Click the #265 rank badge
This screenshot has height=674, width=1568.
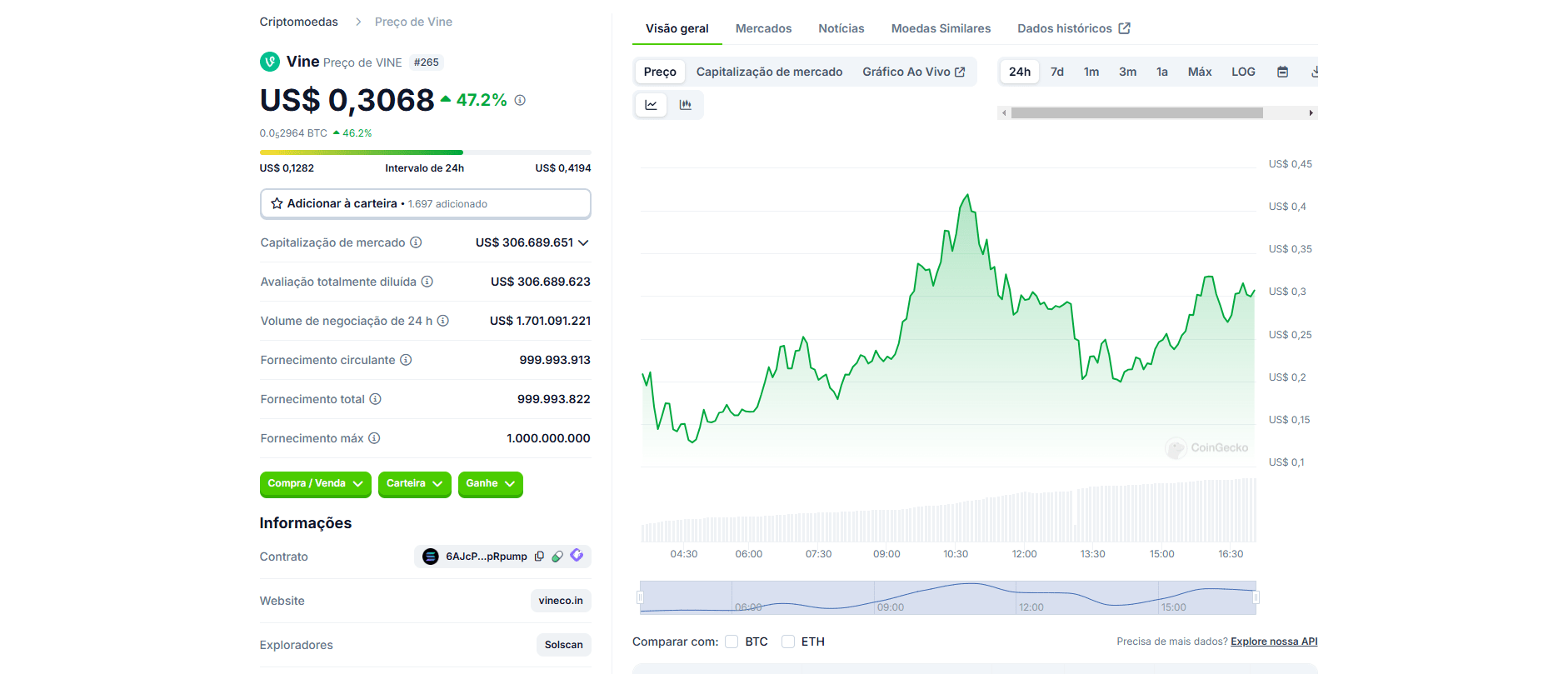tap(426, 62)
